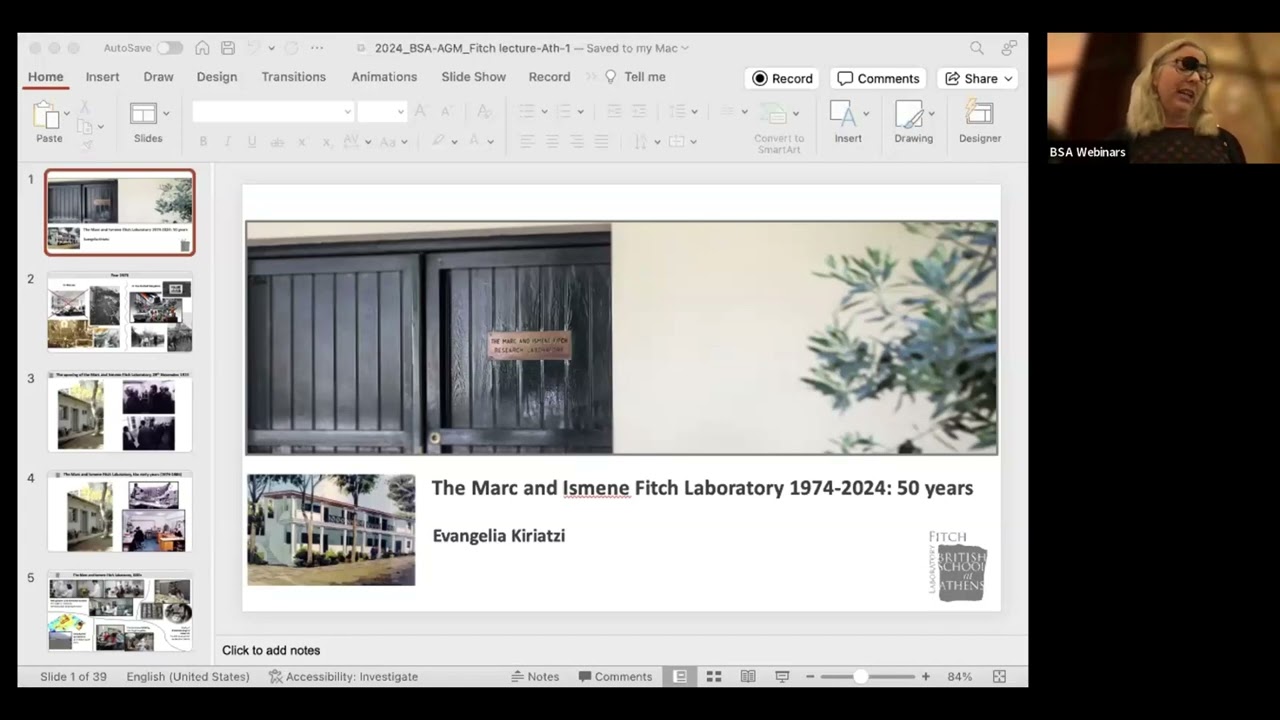Expand the Slides layout dropdown arrow
The height and width of the screenshot is (720, 1280).
pyautogui.click(x=166, y=113)
